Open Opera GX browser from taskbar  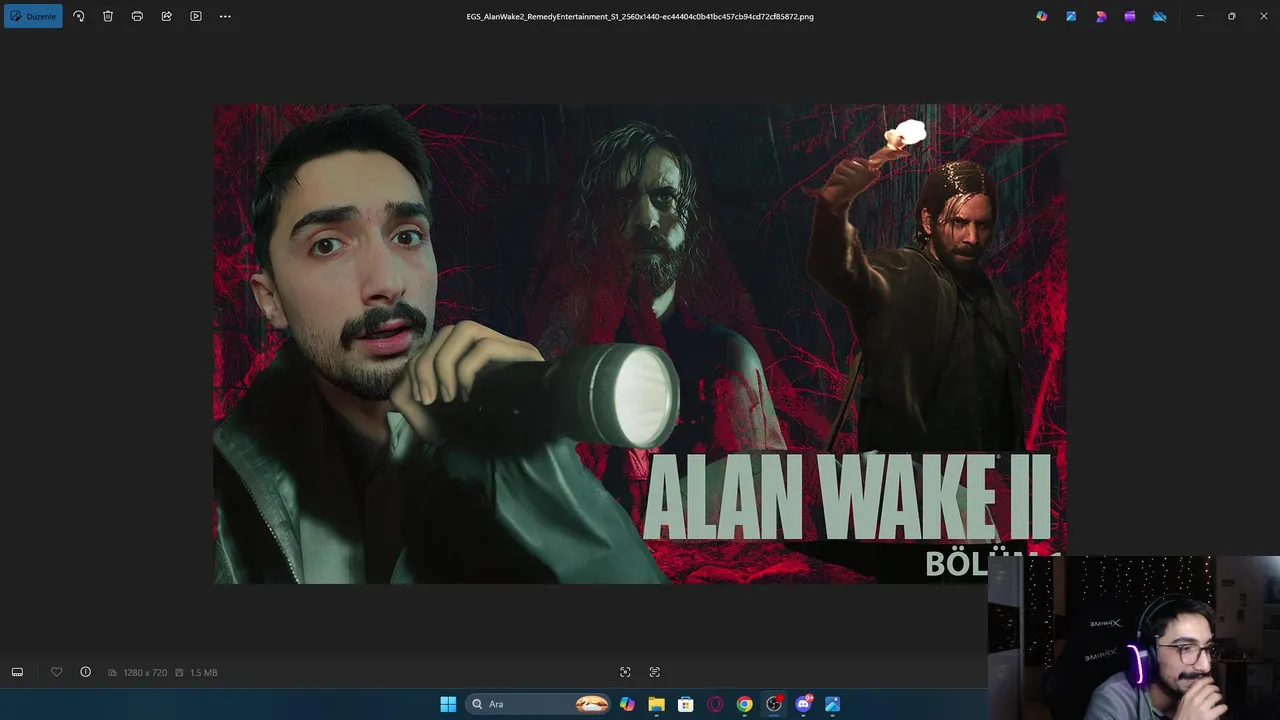pos(715,704)
